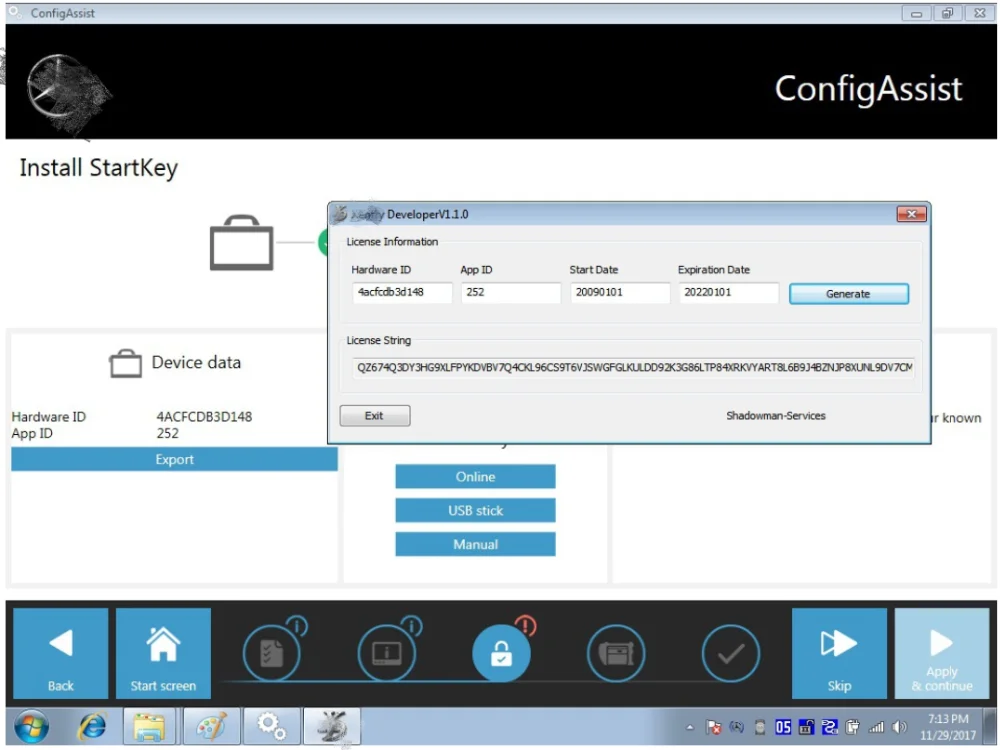Click the Device data heading
This screenshot has height=750, width=1000.
coord(196,362)
